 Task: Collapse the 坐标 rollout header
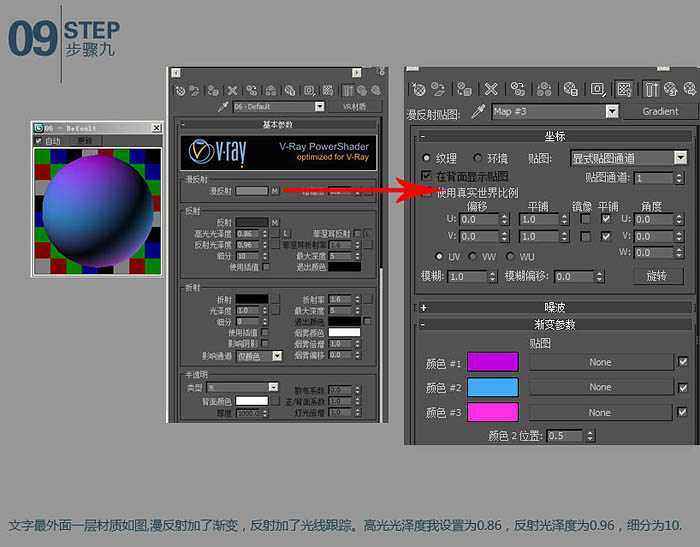pos(554,136)
